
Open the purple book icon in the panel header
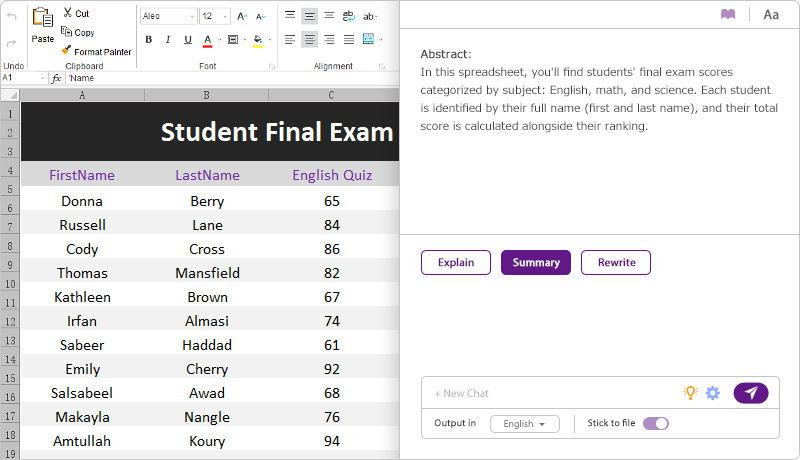(x=728, y=14)
